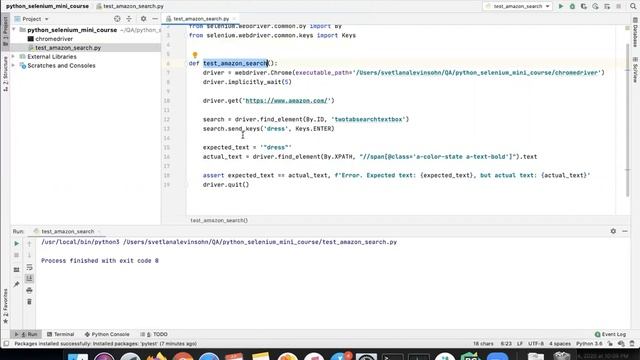
Task: Open the TODO tool tab
Action: pos(154,334)
